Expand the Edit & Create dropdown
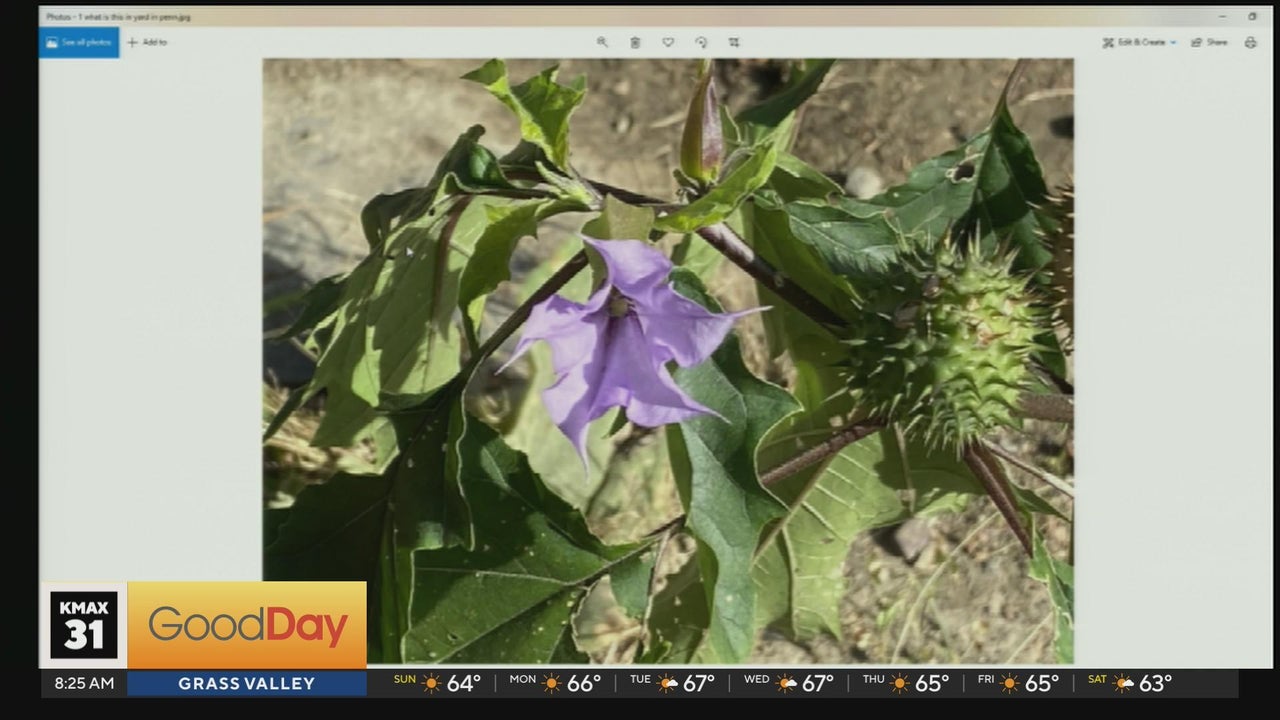The image size is (1280, 720). pos(1139,42)
